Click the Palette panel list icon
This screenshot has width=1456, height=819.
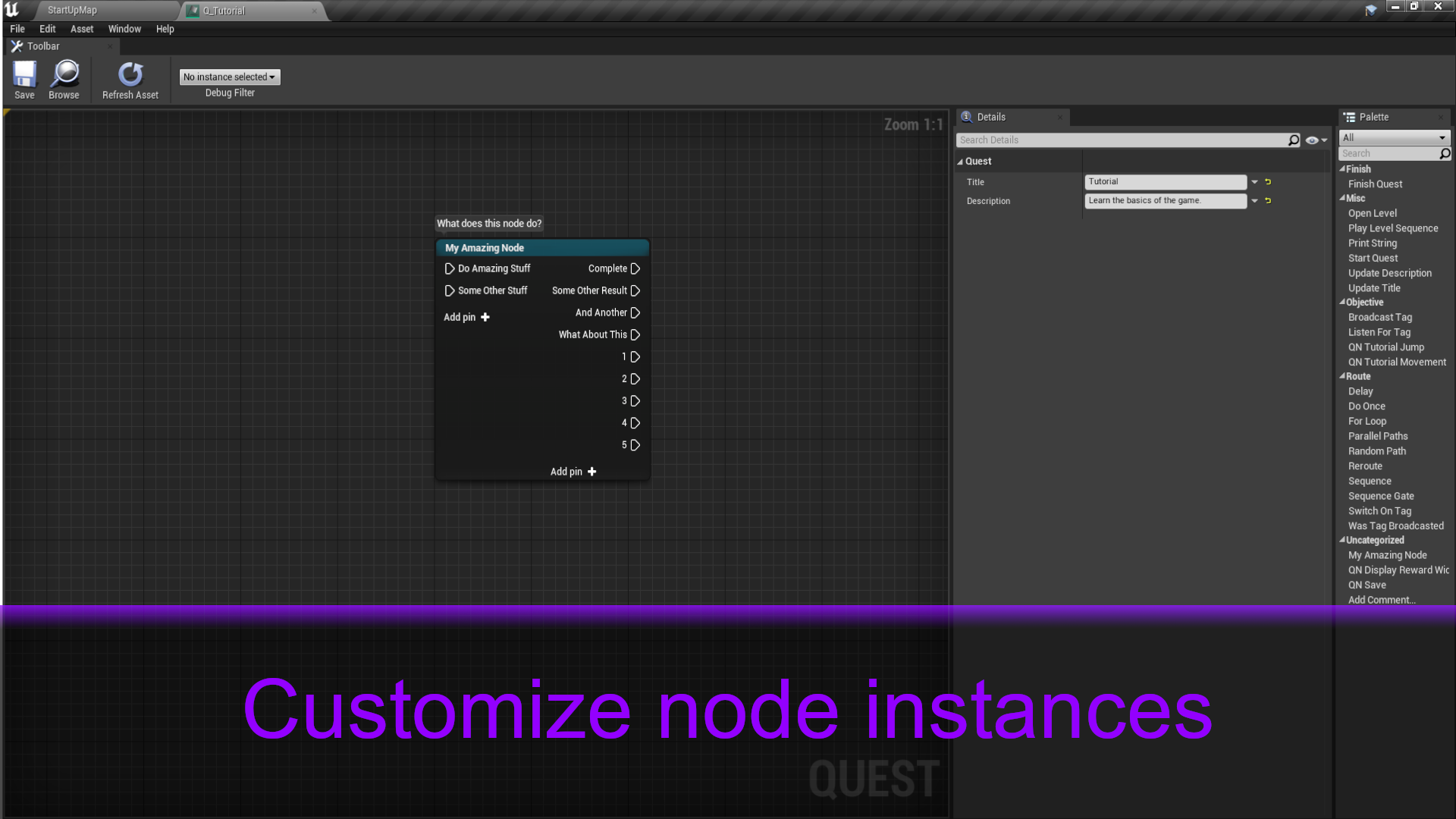[x=1350, y=117]
